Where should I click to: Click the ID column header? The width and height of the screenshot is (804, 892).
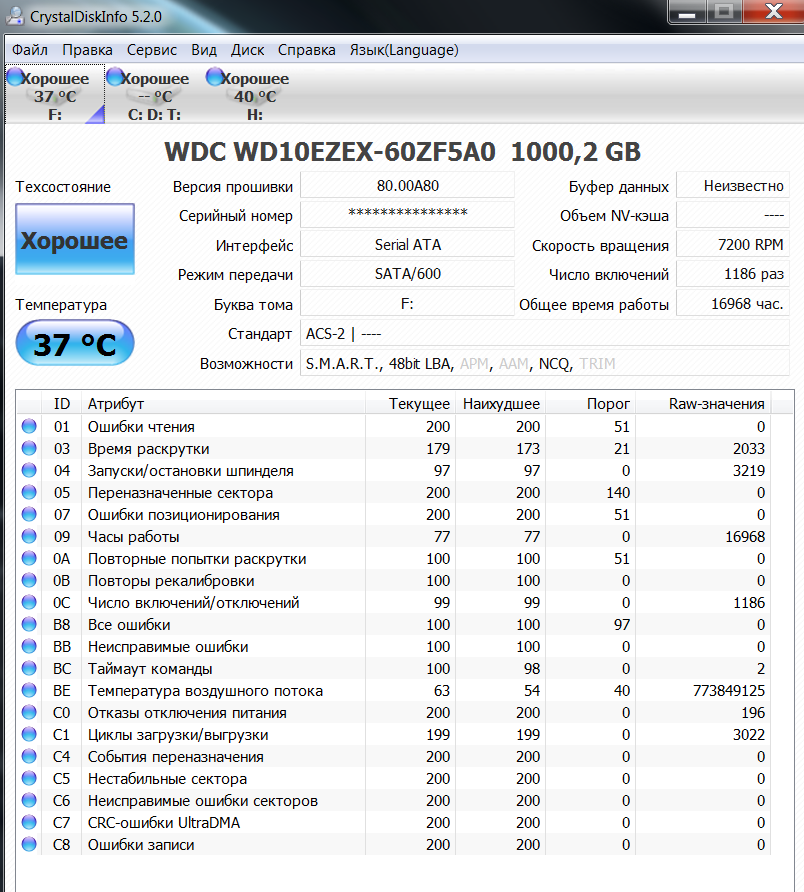(x=61, y=404)
